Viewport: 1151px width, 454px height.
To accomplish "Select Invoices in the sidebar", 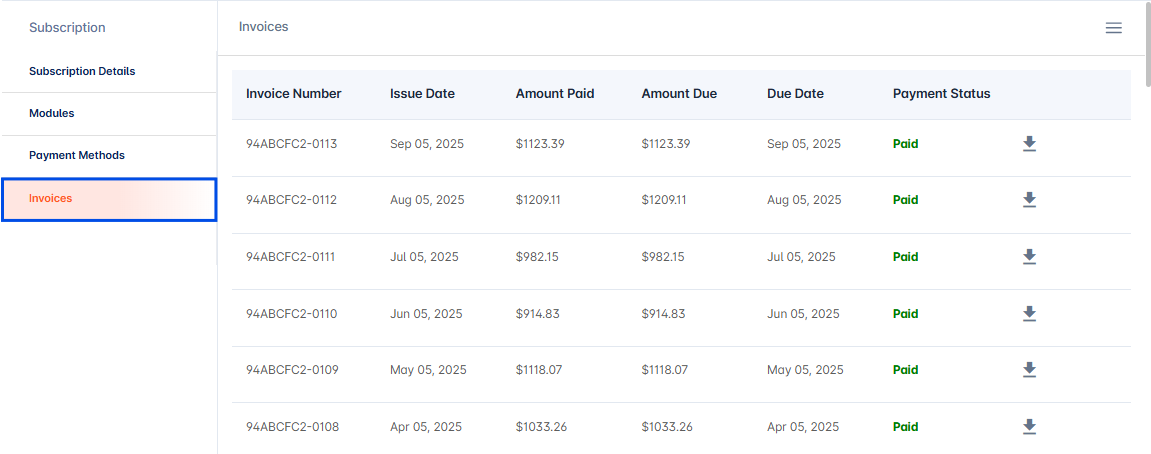I will (x=109, y=199).
